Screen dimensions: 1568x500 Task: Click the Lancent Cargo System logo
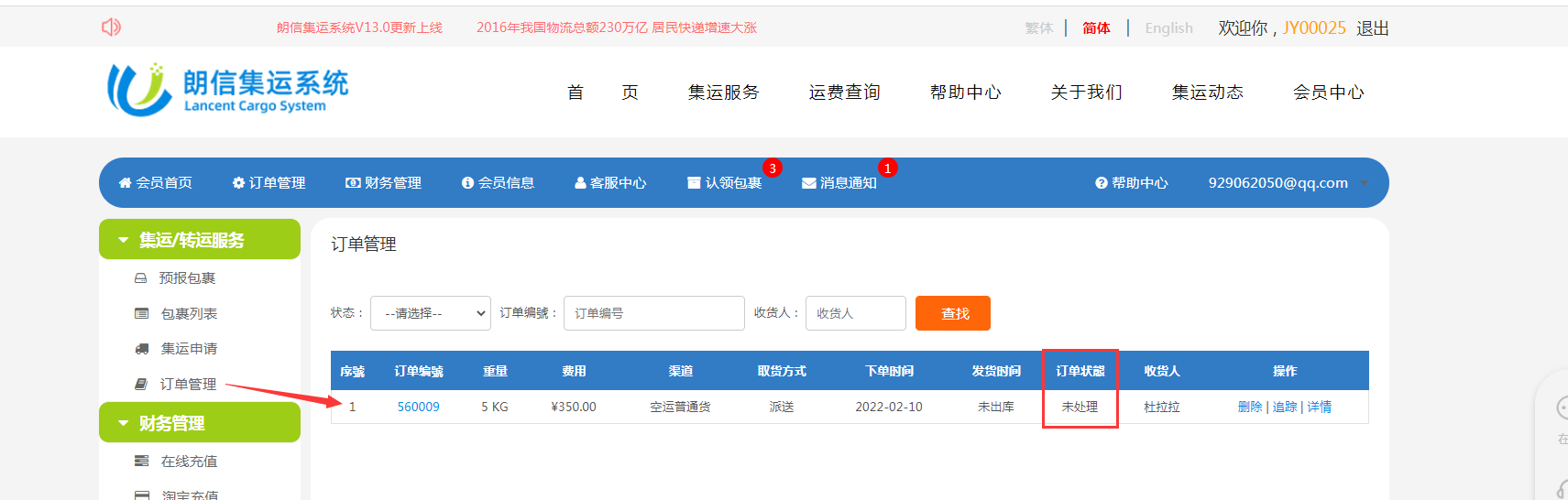pyautogui.click(x=229, y=90)
